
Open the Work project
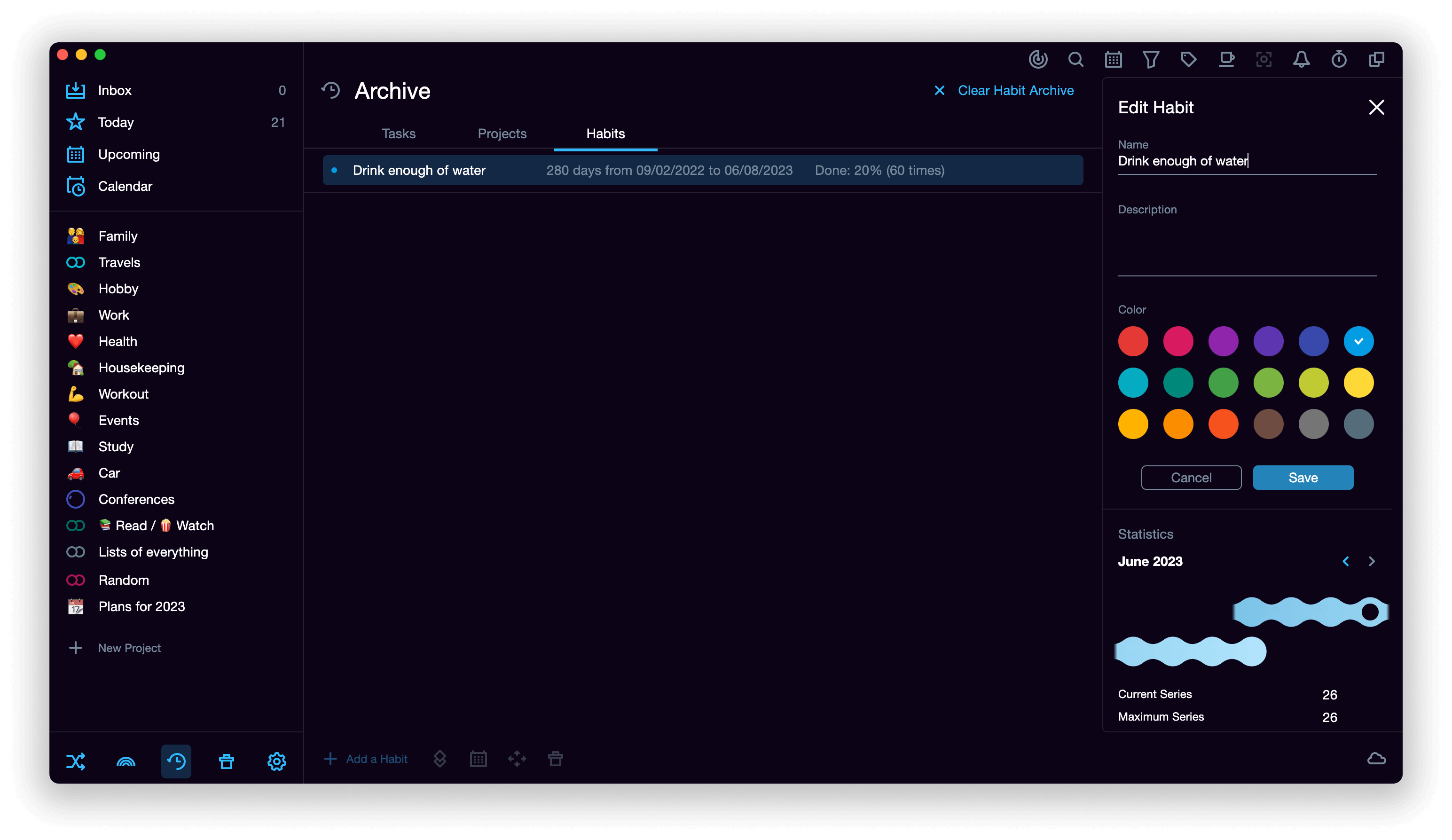(x=176, y=315)
